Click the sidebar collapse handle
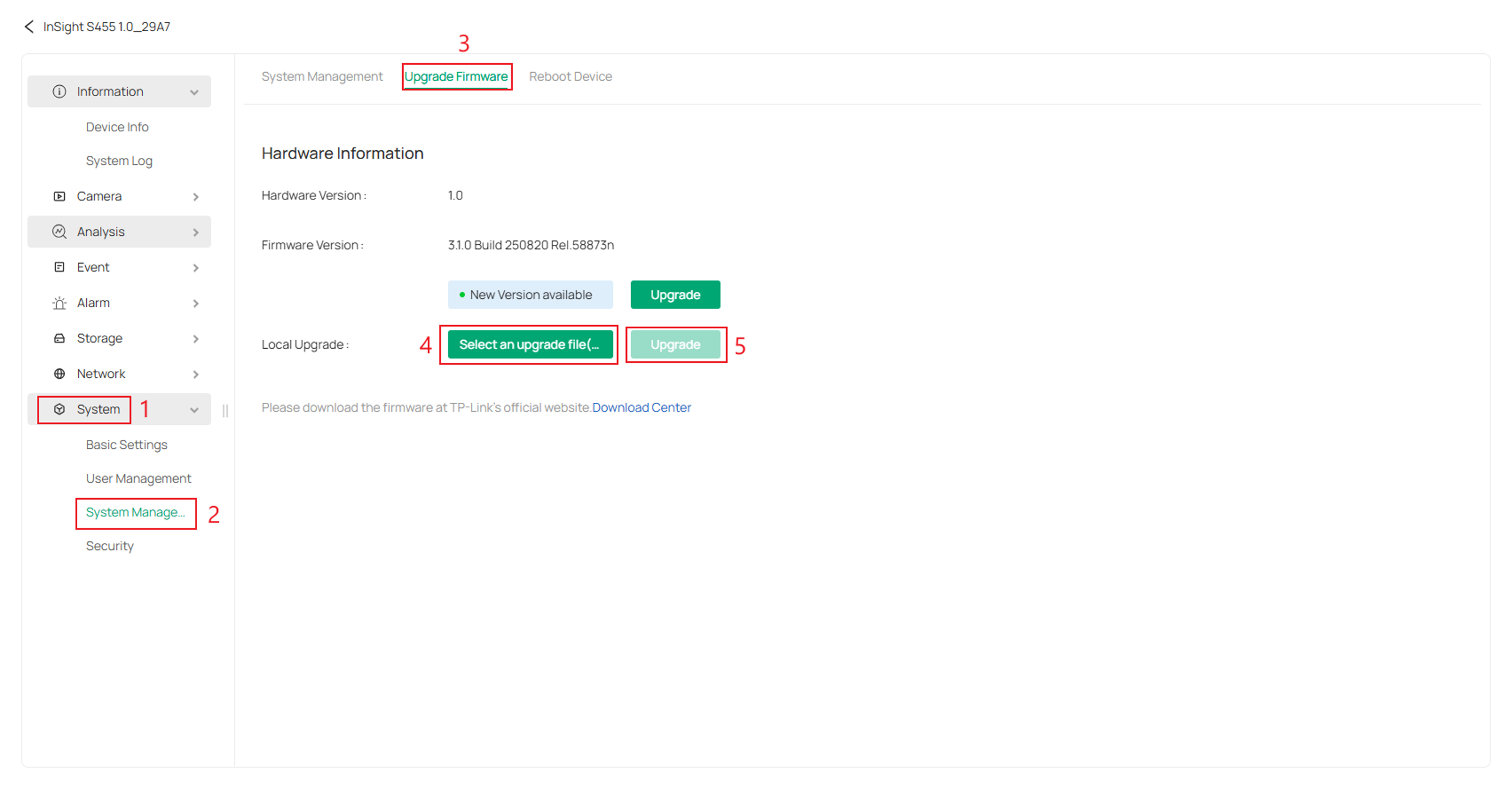Viewport: 1512px width, 789px height. pos(225,411)
